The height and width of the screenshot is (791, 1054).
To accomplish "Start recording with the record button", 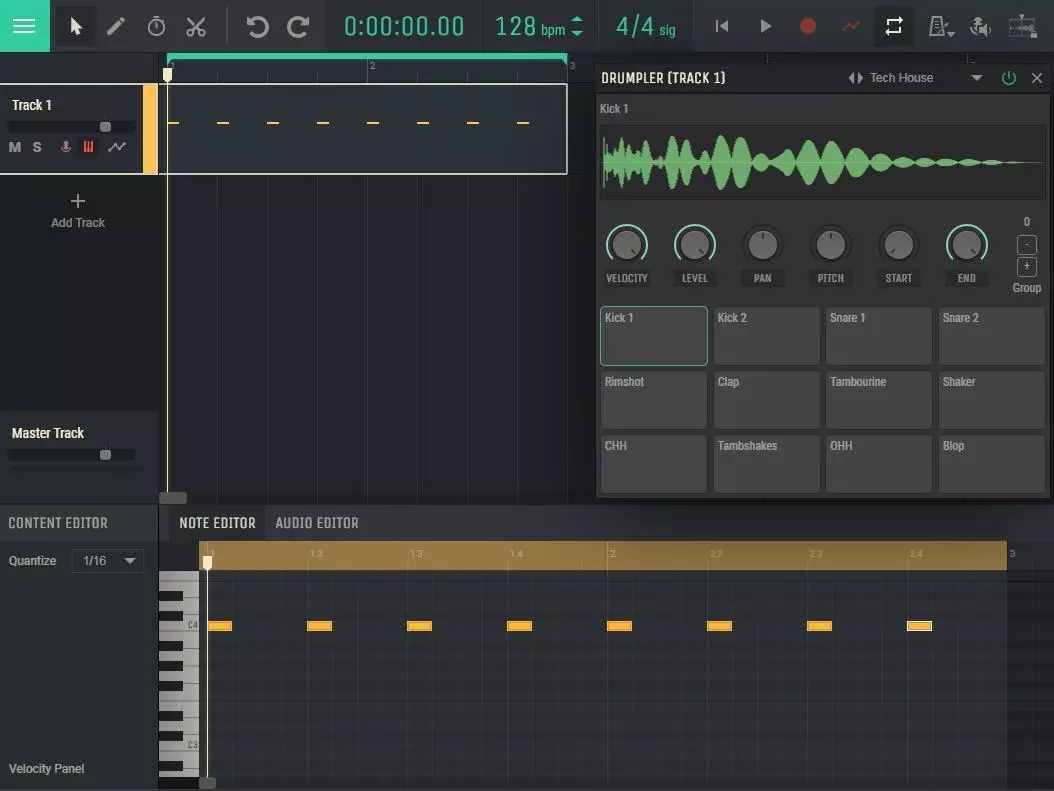I will tap(807, 26).
